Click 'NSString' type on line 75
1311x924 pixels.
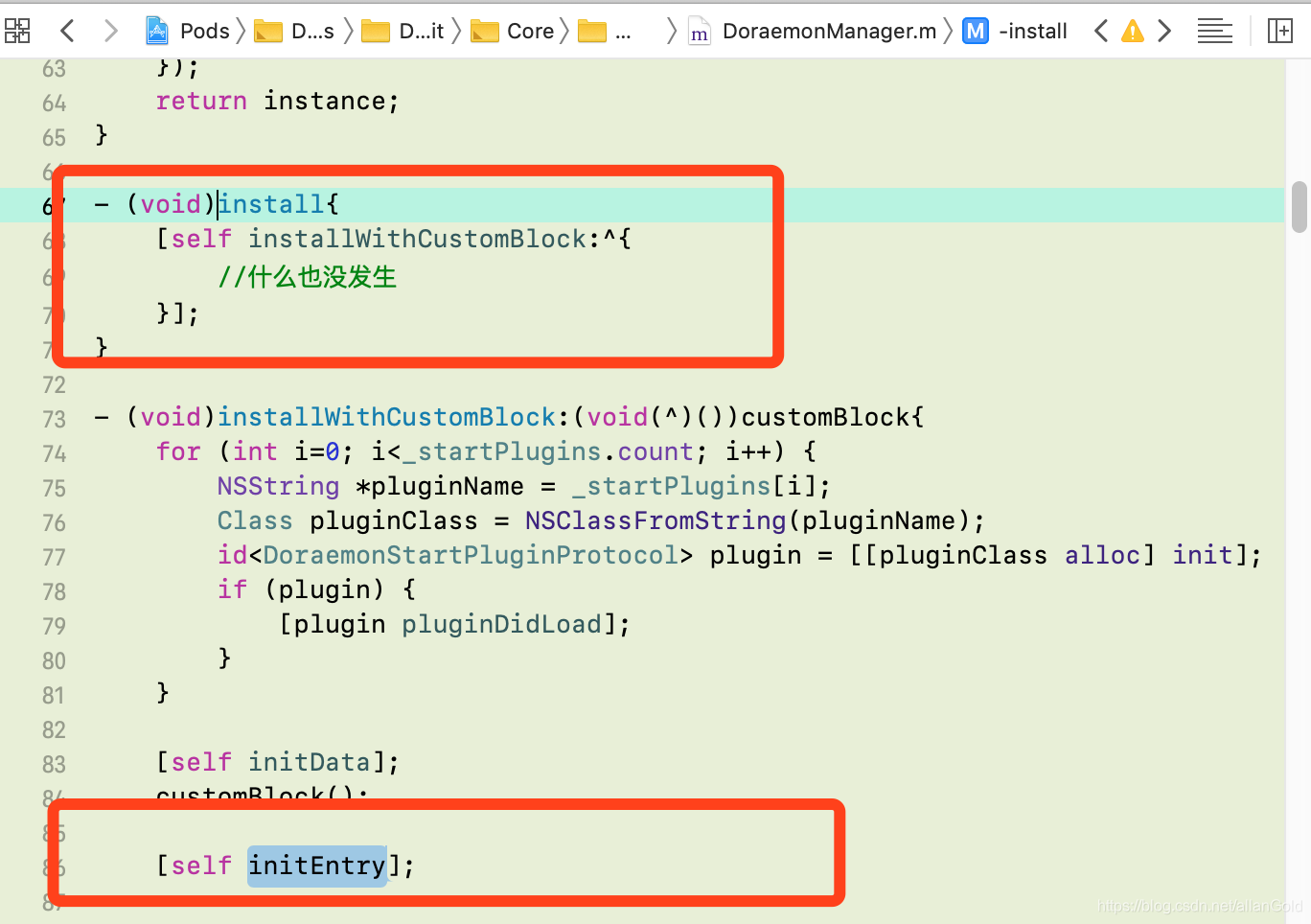(x=278, y=486)
